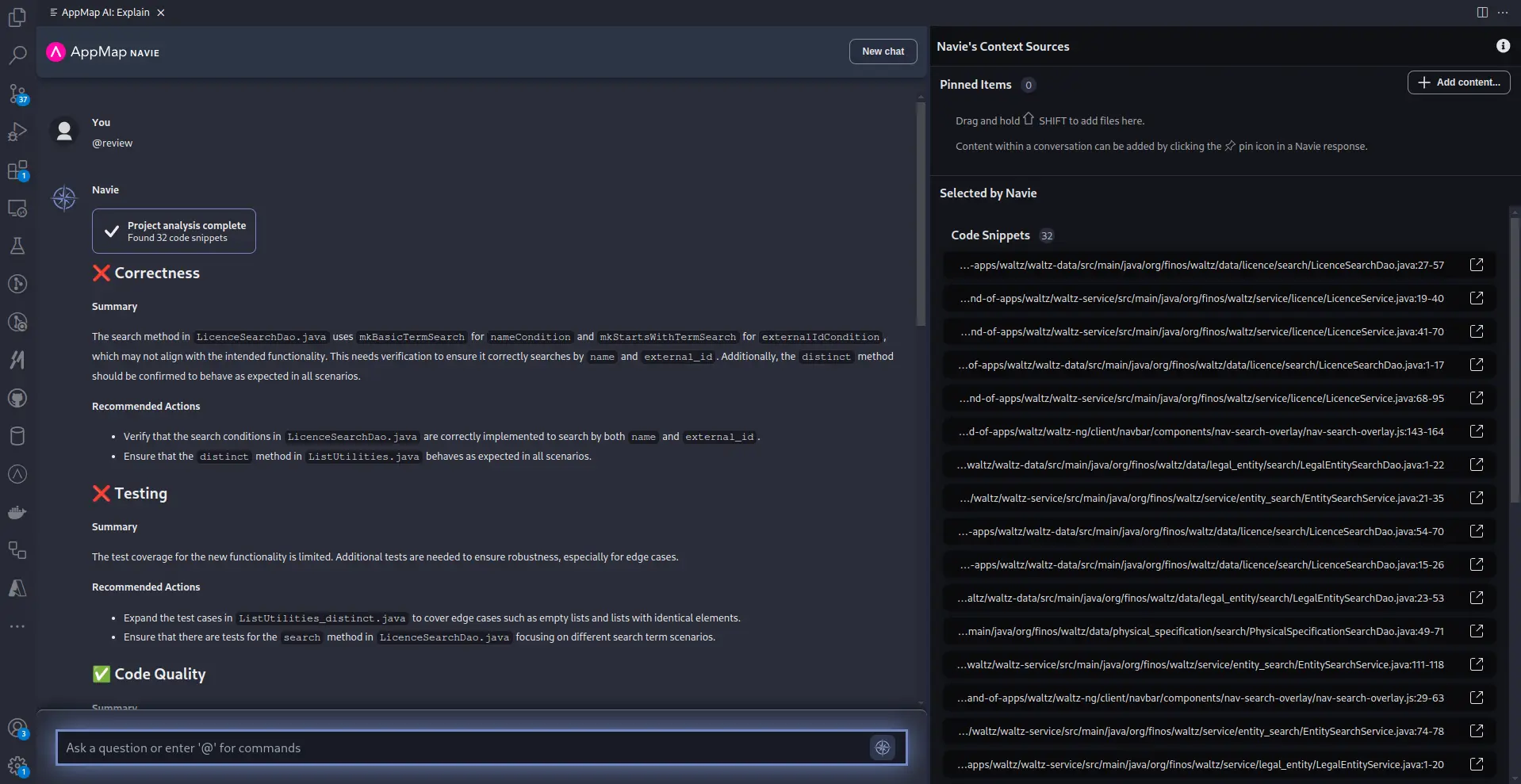
Task: Open Source Control with 37 changes
Action: 17,94
